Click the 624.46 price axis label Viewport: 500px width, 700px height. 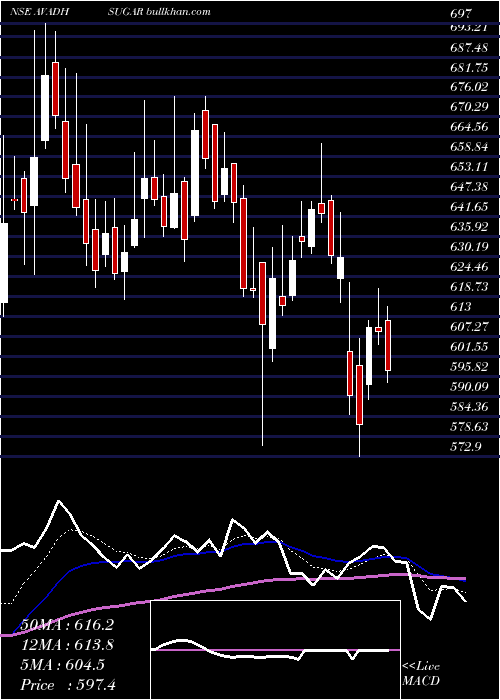pos(469,267)
